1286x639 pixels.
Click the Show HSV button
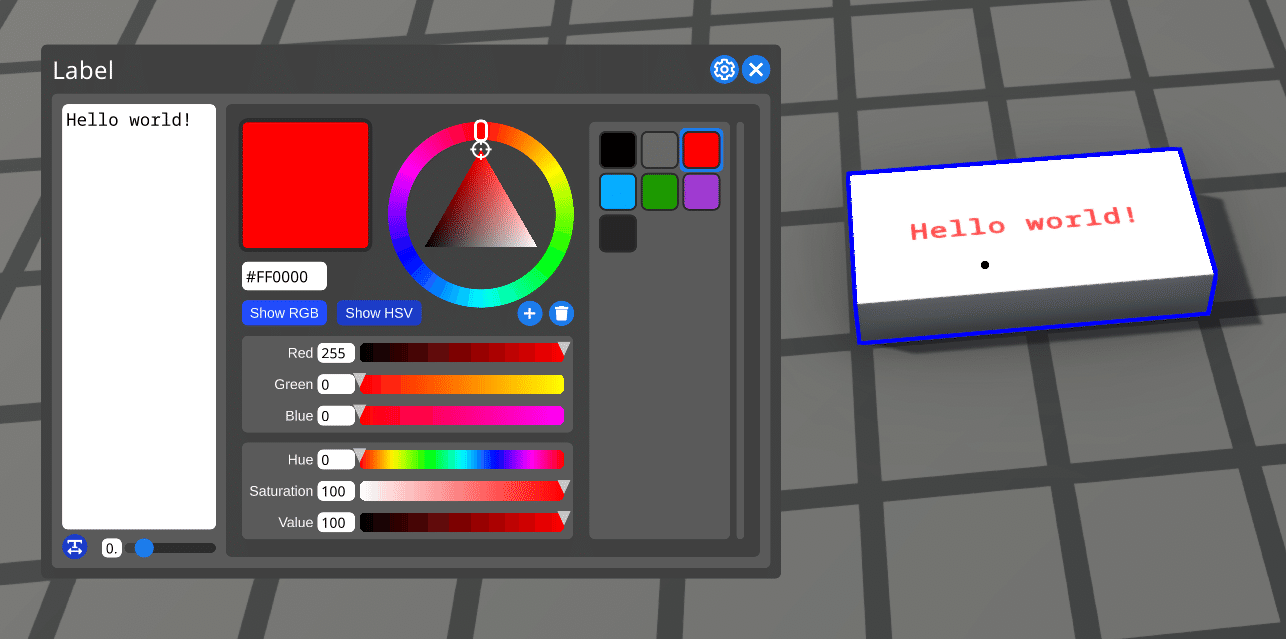pos(378,313)
